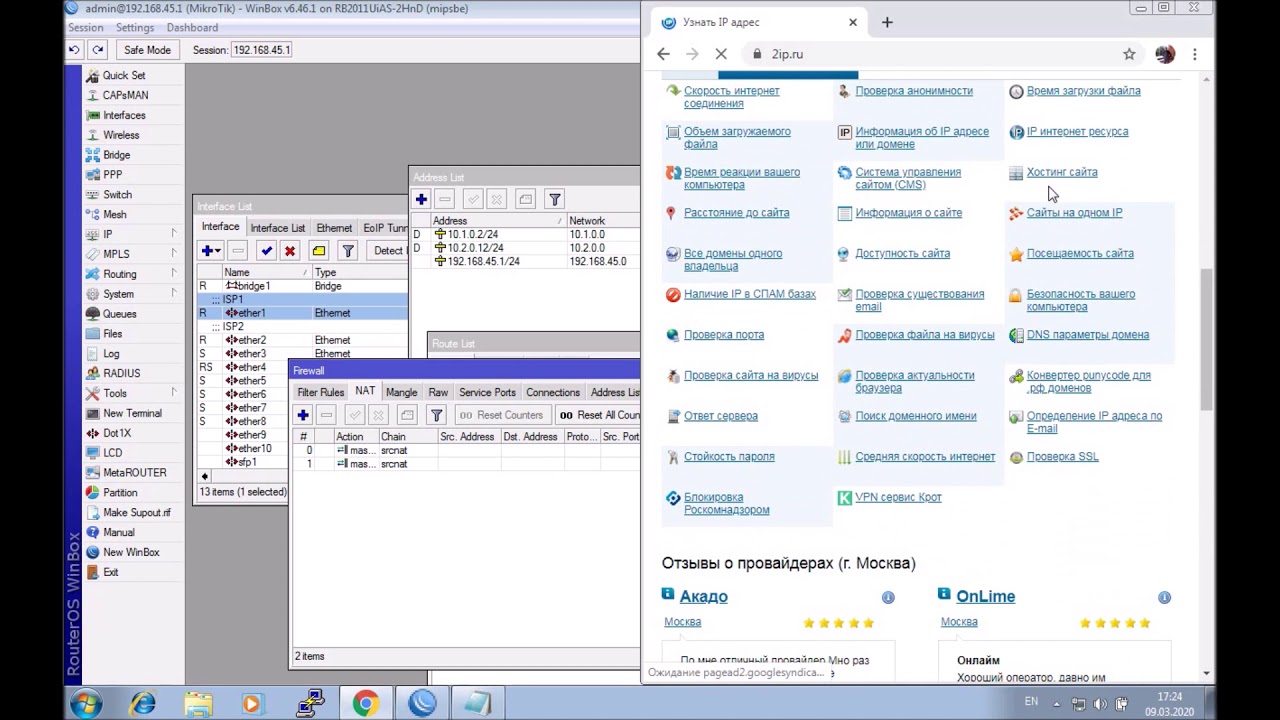Open the Хостинг сайта link
1280x720 pixels.
[1062, 172]
